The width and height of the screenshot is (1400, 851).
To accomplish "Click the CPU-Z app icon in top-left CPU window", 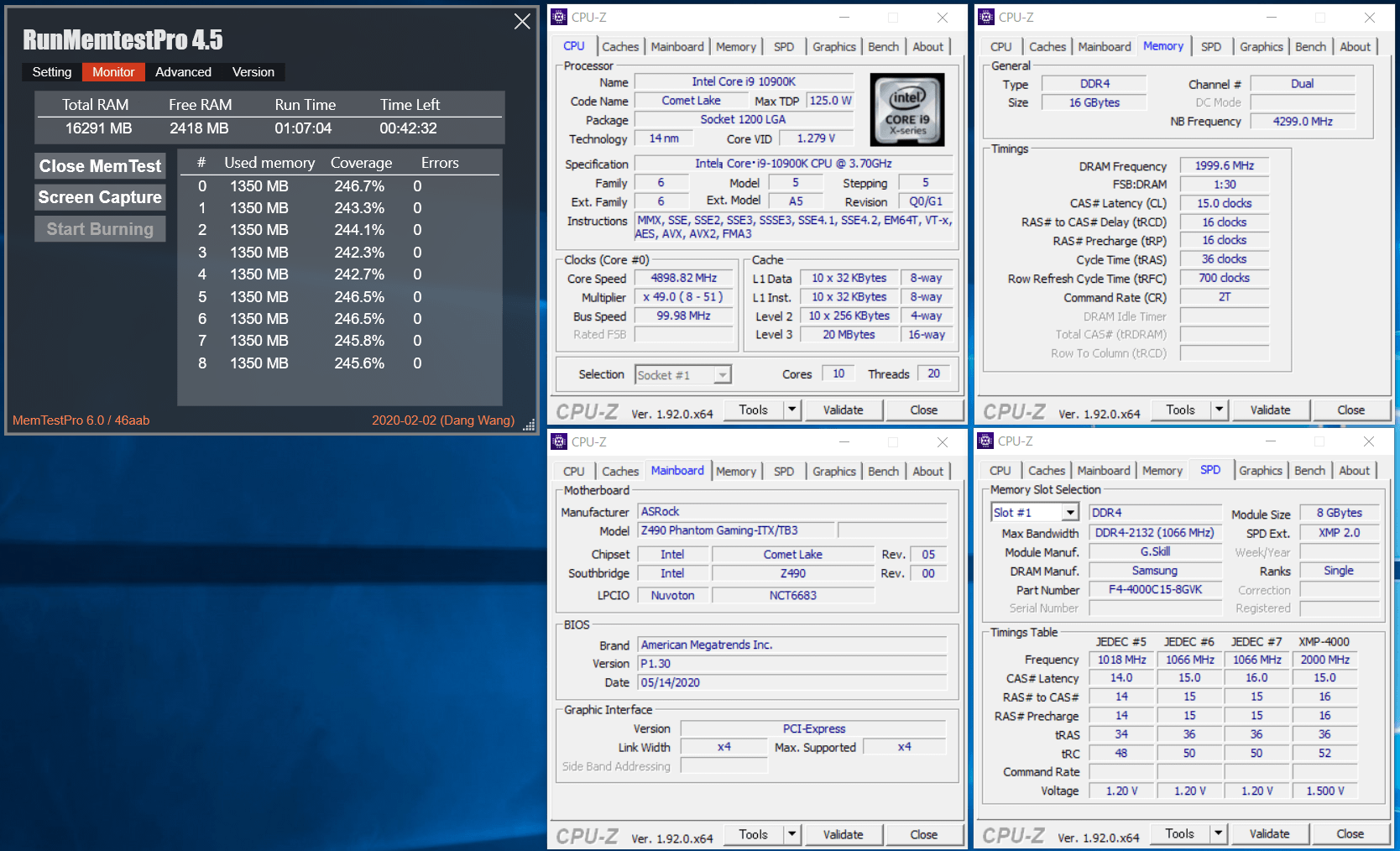I will 559,17.
